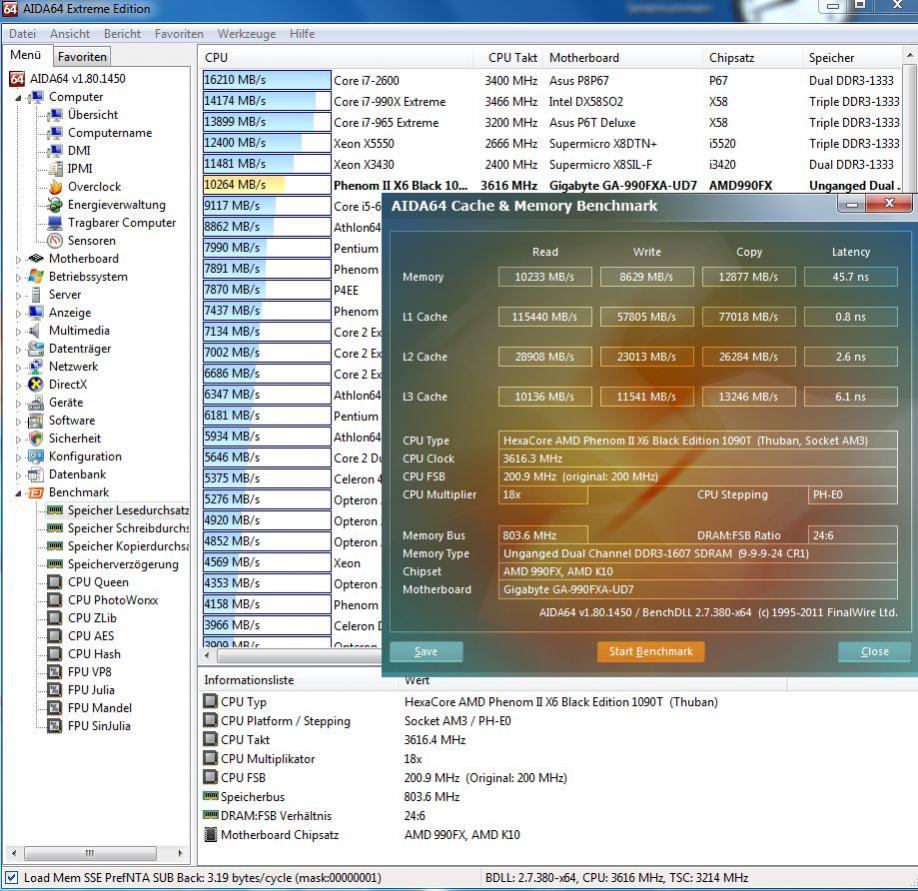Click the Betriebssystem Windows flag icon
The height and width of the screenshot is (891, 918).
pos(36,276)
